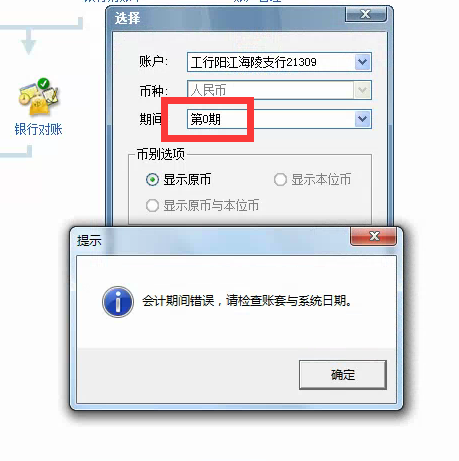459x461 pixels.
Task: Confirm the prompt with 确定 button
Action: pos(343,375)
